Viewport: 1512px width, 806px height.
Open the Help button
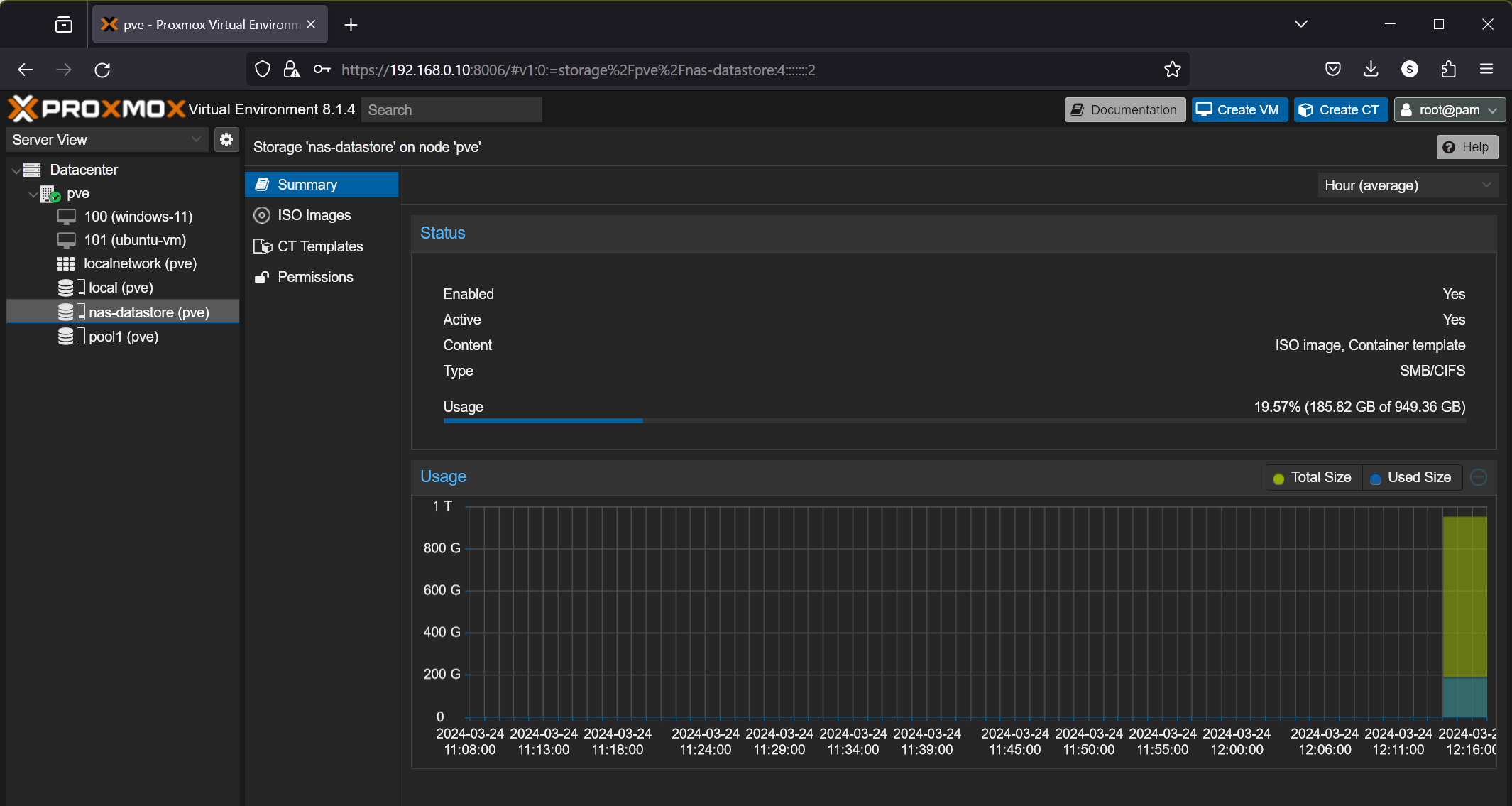1467,147
